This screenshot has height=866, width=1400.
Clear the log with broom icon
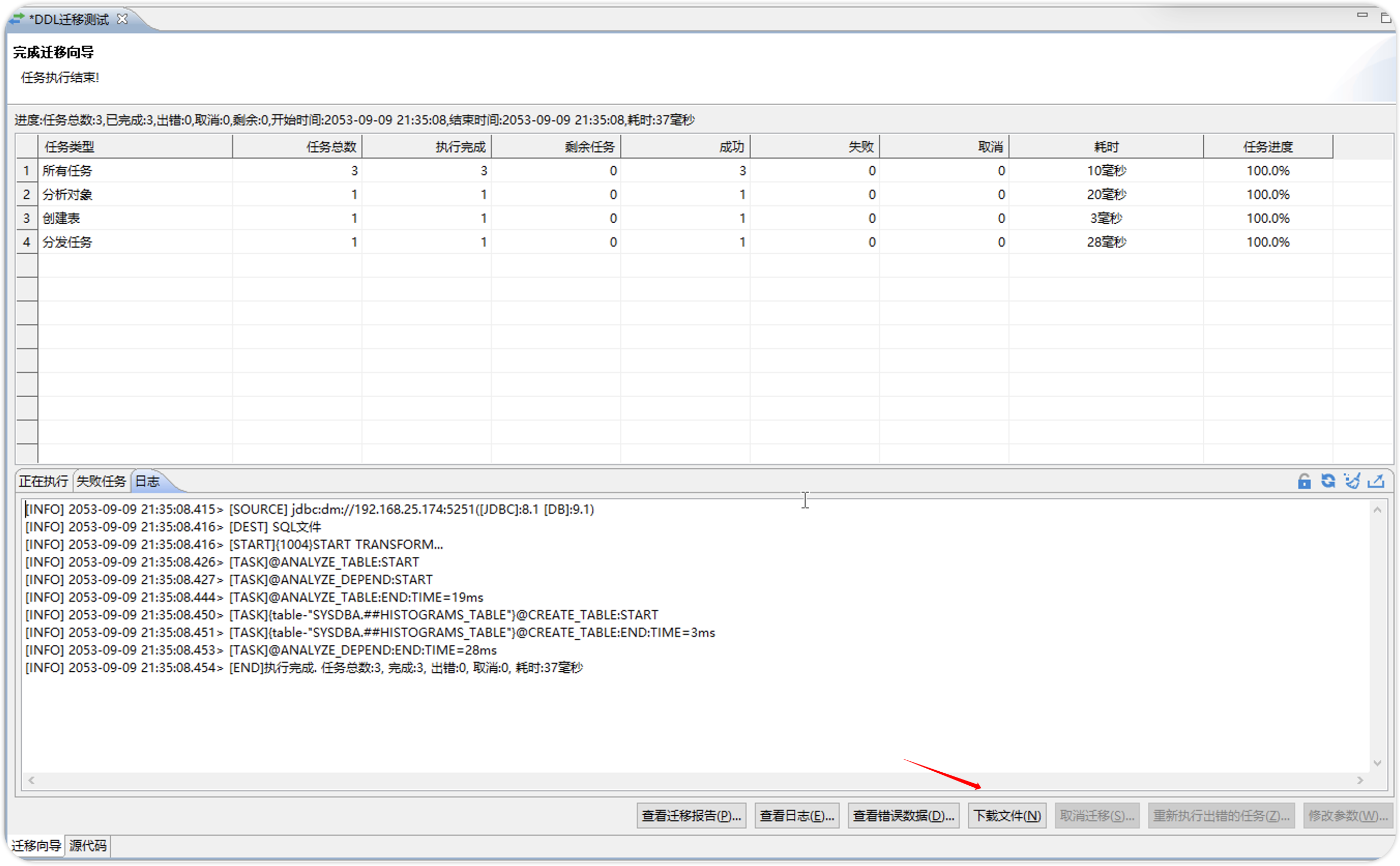pos(1352,481)
